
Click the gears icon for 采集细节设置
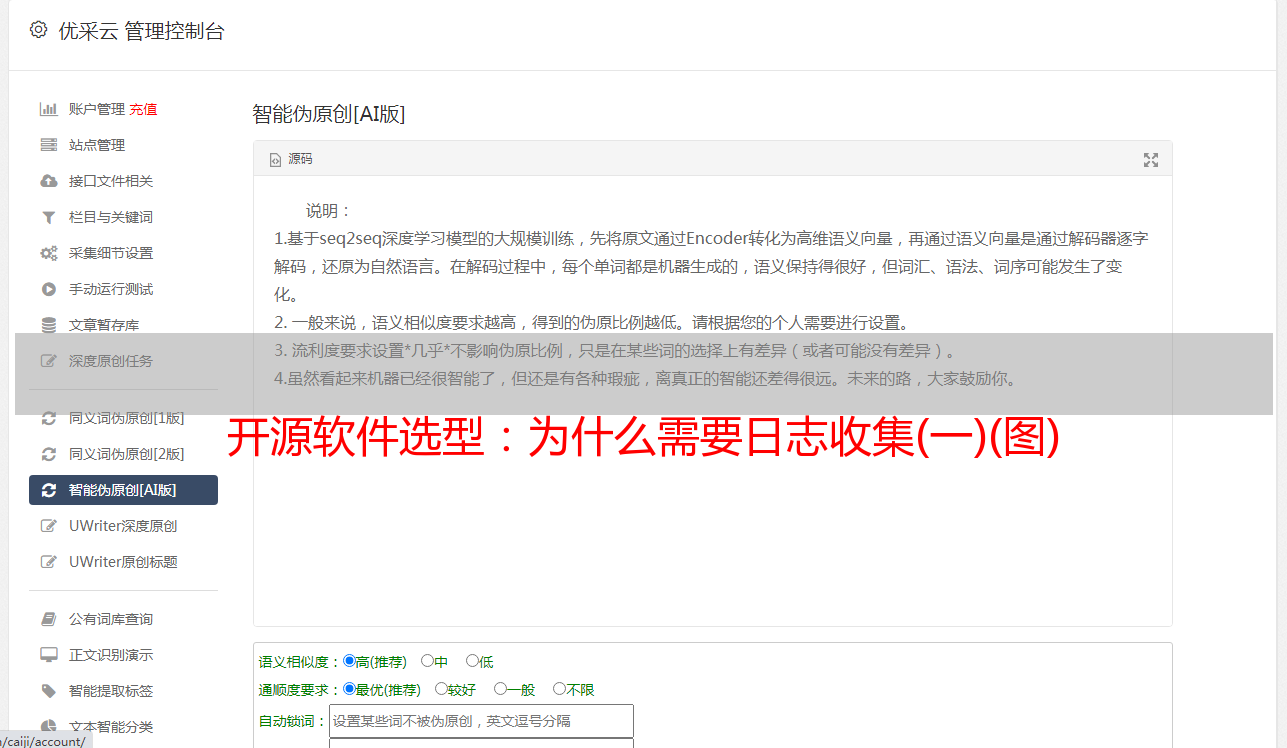pyautogui.click(x=48, y=253)
